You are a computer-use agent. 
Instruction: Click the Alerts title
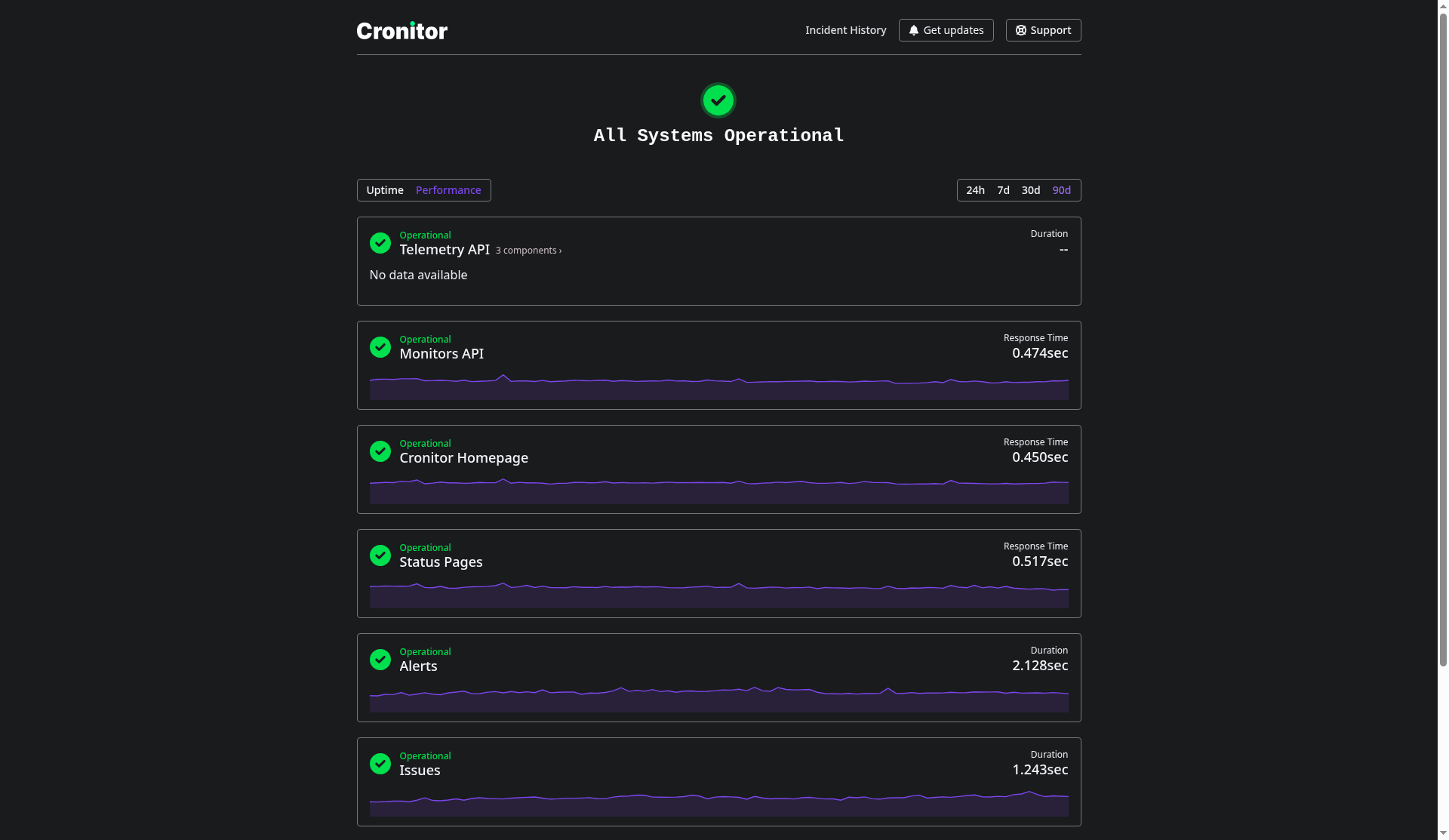tap(418, 666)
